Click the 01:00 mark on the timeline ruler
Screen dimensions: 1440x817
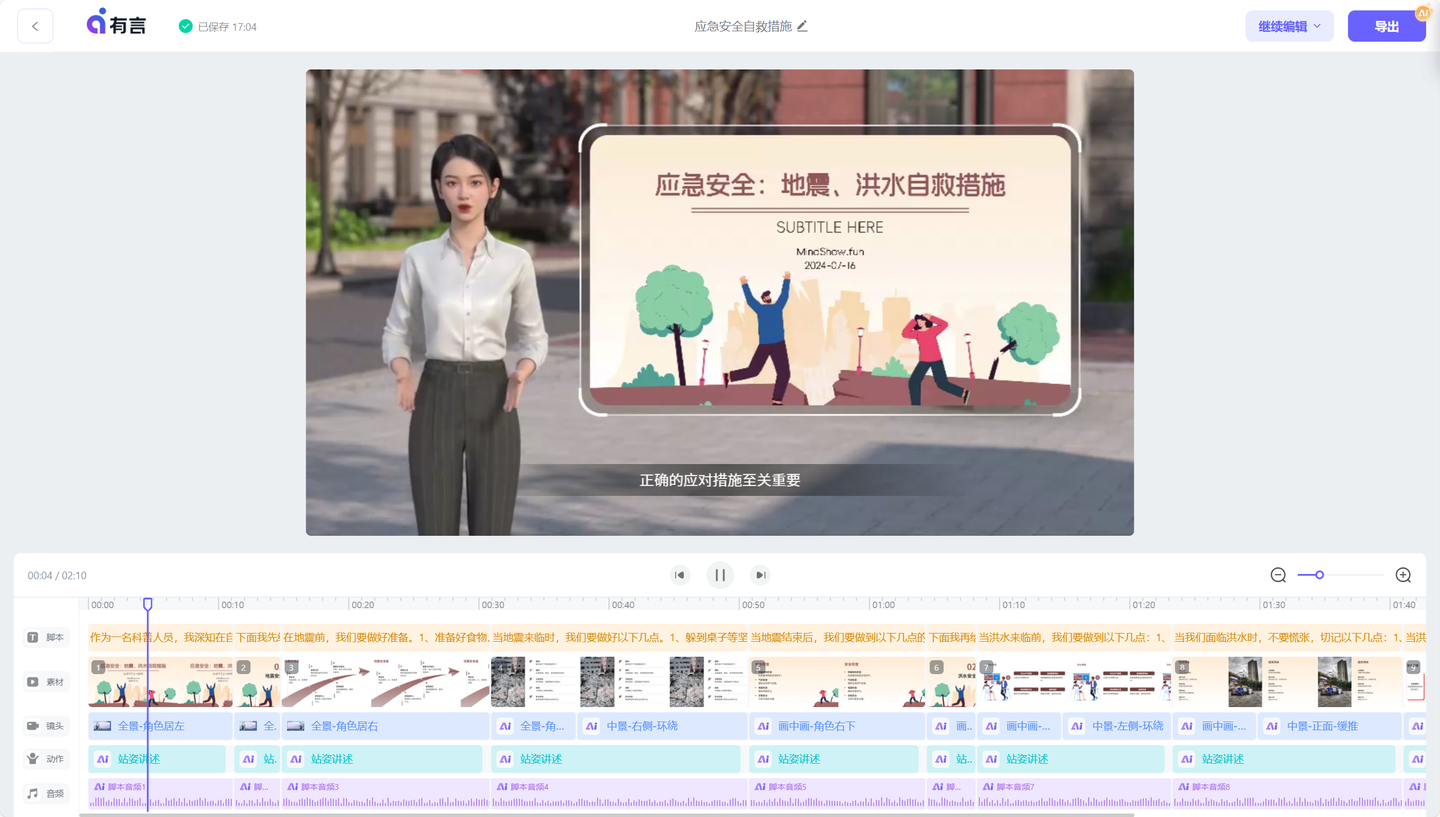[x=883, y=605]
